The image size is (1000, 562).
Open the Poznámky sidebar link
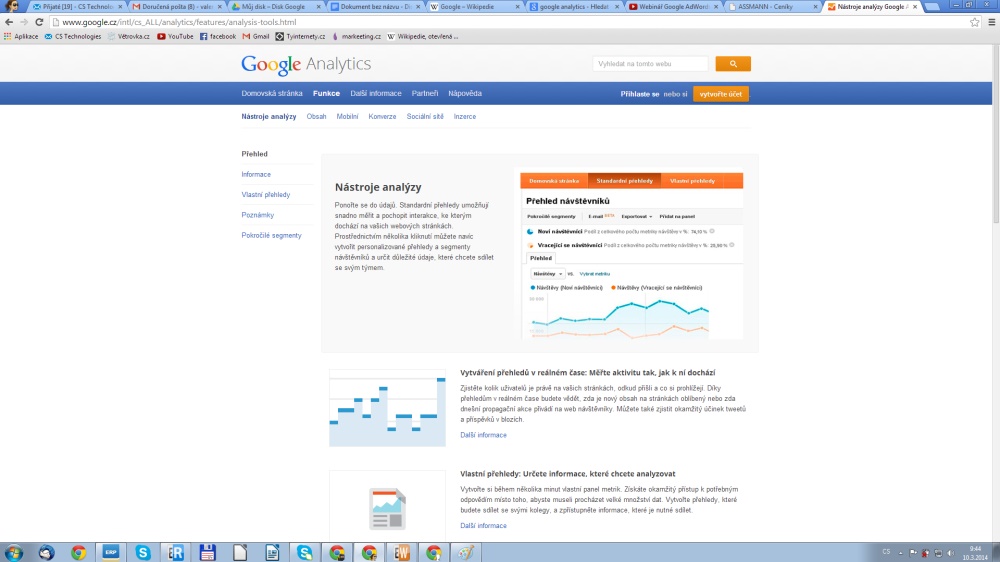point(258,215)
